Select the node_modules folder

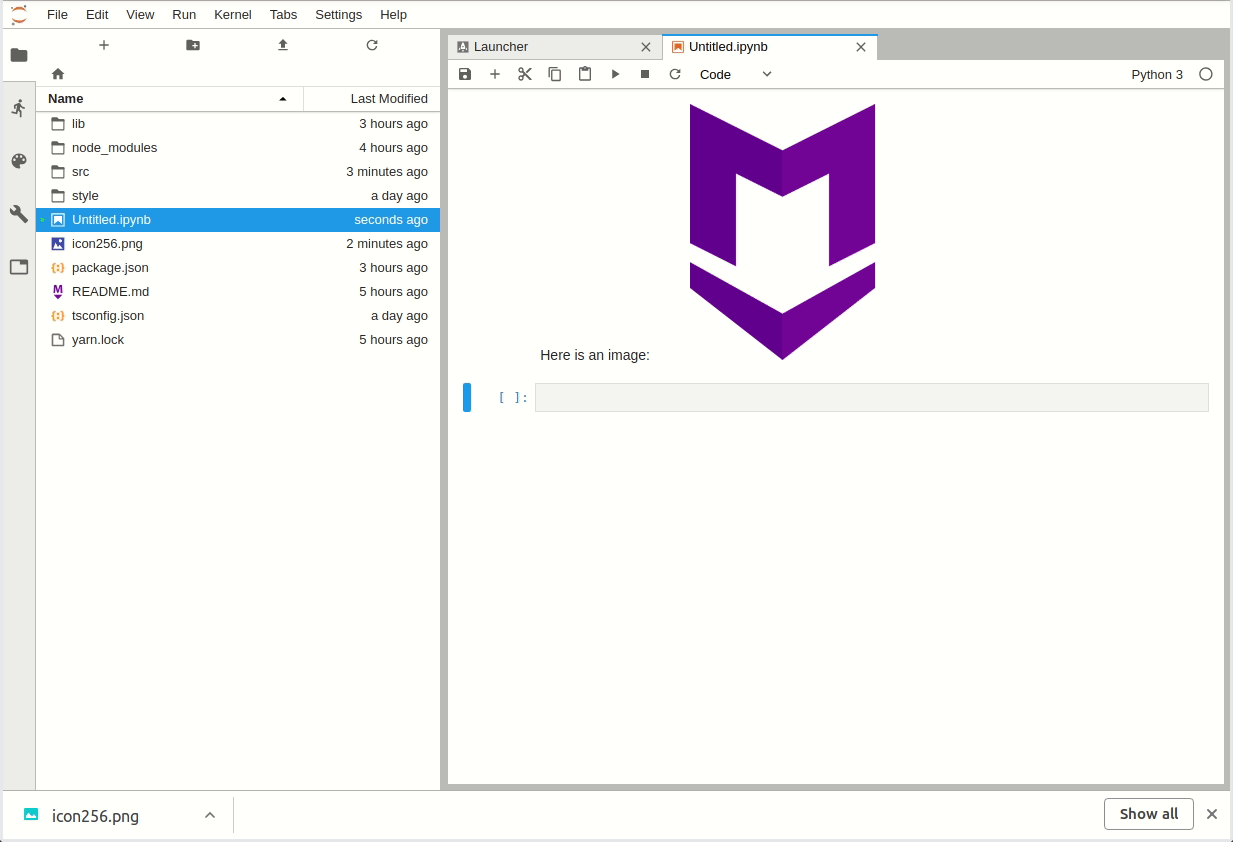pyautogui.click(x=238, y=148)
